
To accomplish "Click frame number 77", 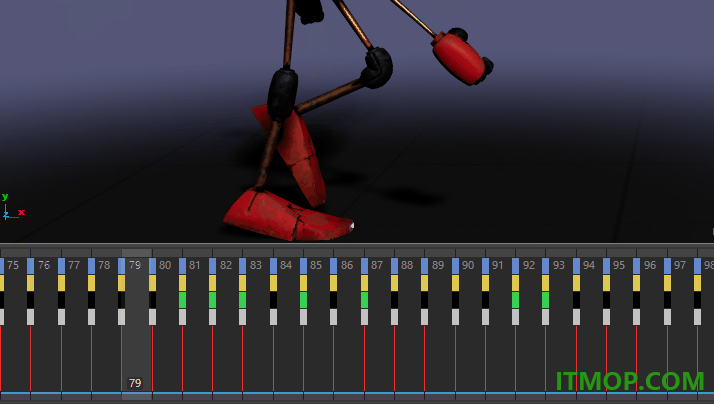I will click(74, 265).
